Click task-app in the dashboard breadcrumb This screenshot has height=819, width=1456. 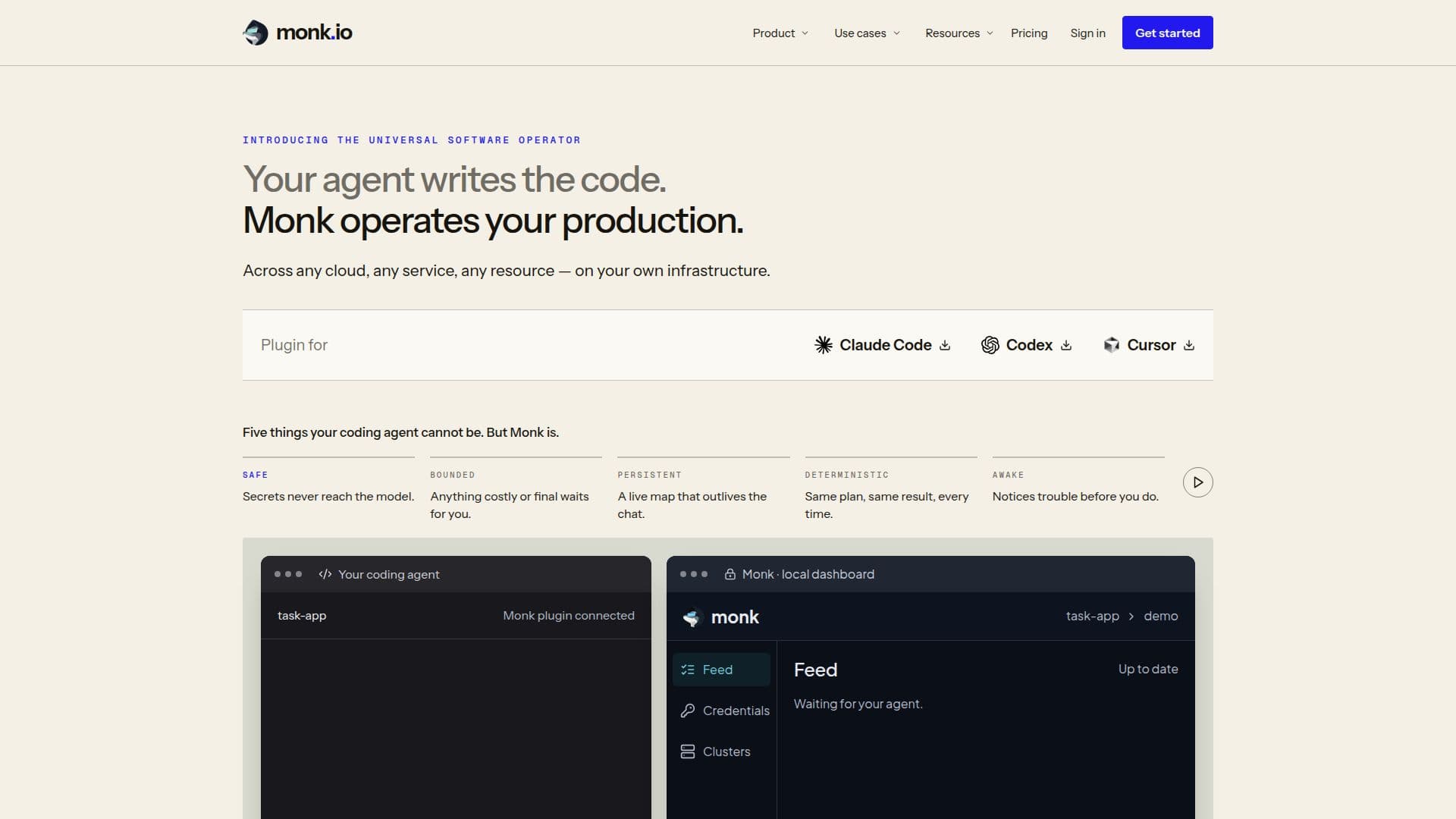1092,616
